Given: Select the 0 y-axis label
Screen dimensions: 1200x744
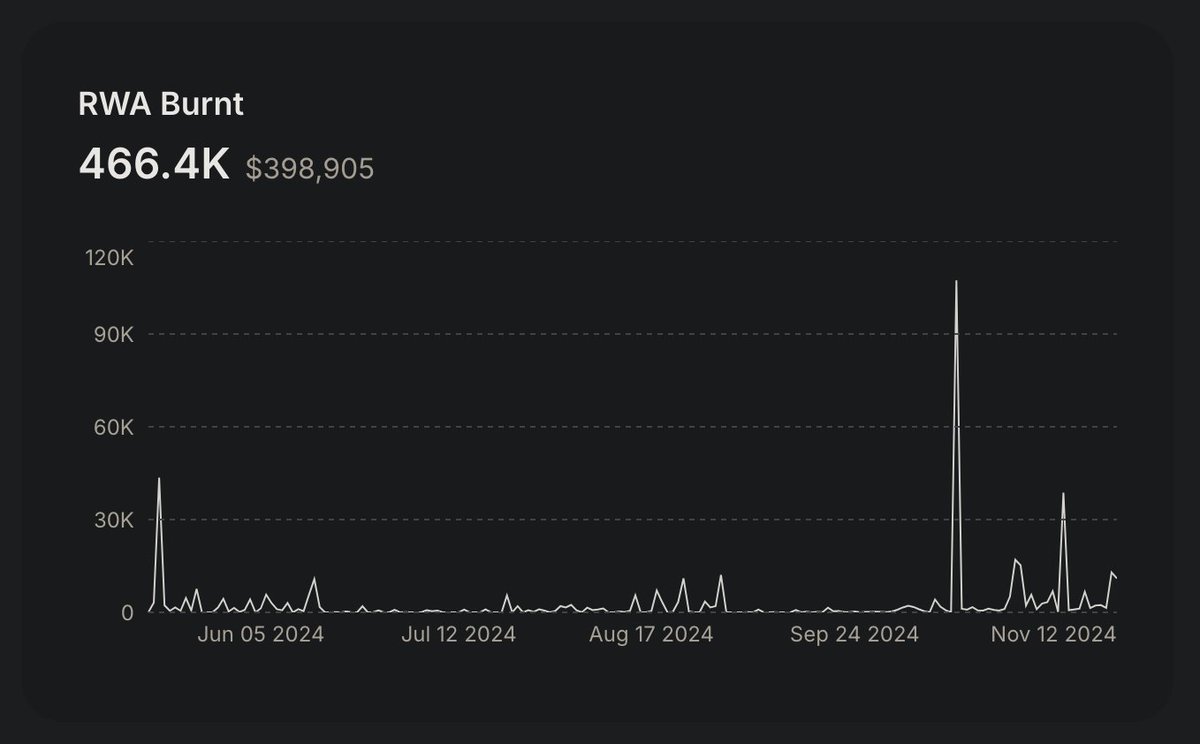Looking at the screenshot, I should [x=127, y=612].
